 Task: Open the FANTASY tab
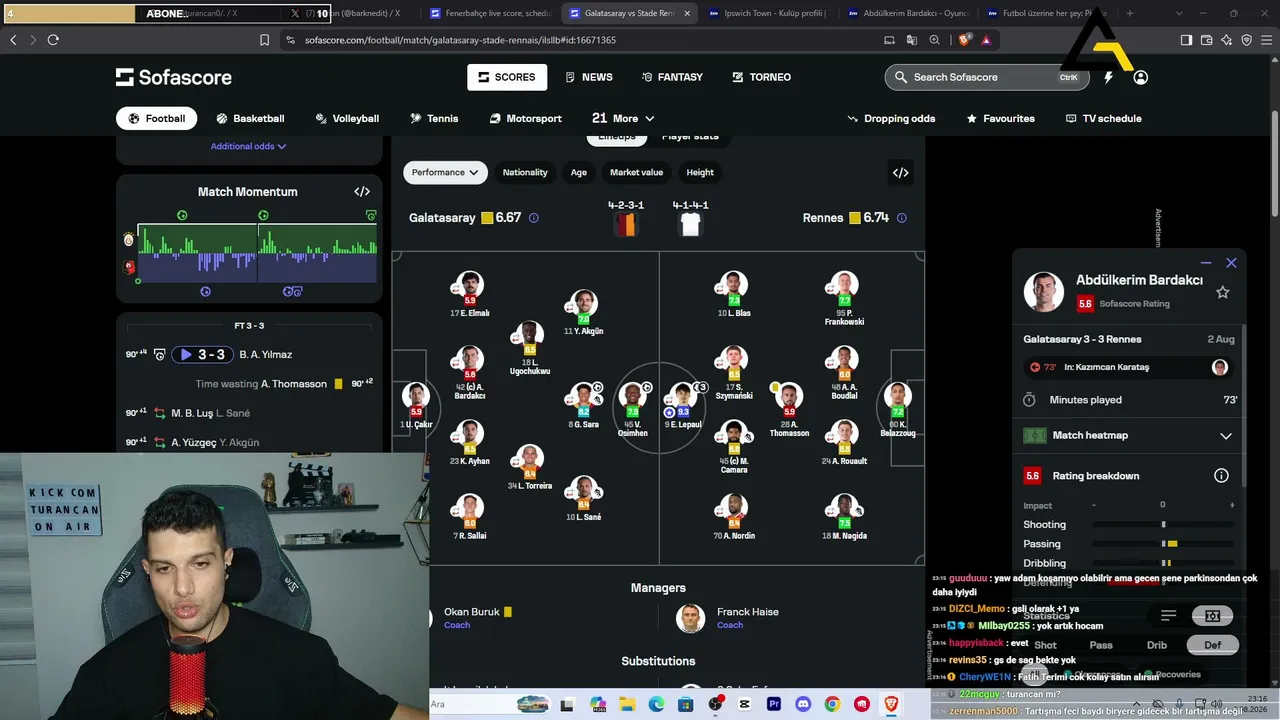point(672,77)
